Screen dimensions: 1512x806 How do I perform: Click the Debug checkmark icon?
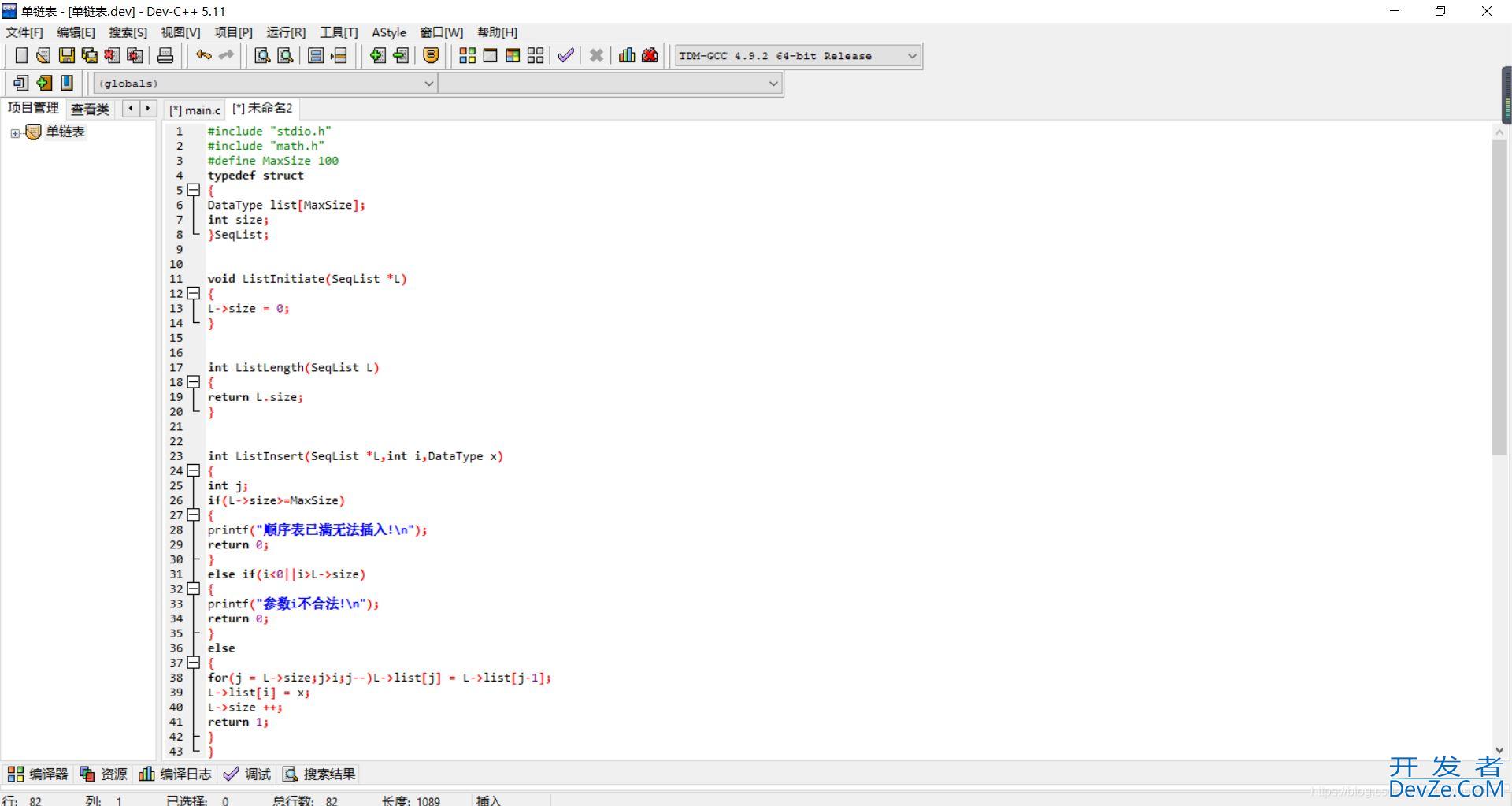pos(565,55)
